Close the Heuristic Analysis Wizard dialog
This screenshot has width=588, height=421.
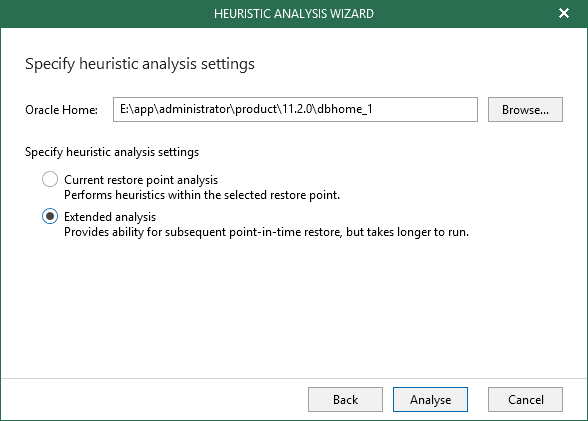(564, 13)
